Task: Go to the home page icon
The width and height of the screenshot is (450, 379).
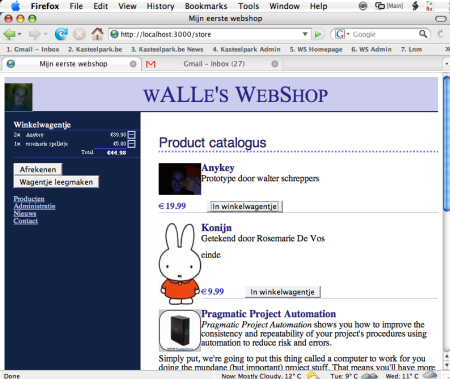Action: [x=97, y=34]
